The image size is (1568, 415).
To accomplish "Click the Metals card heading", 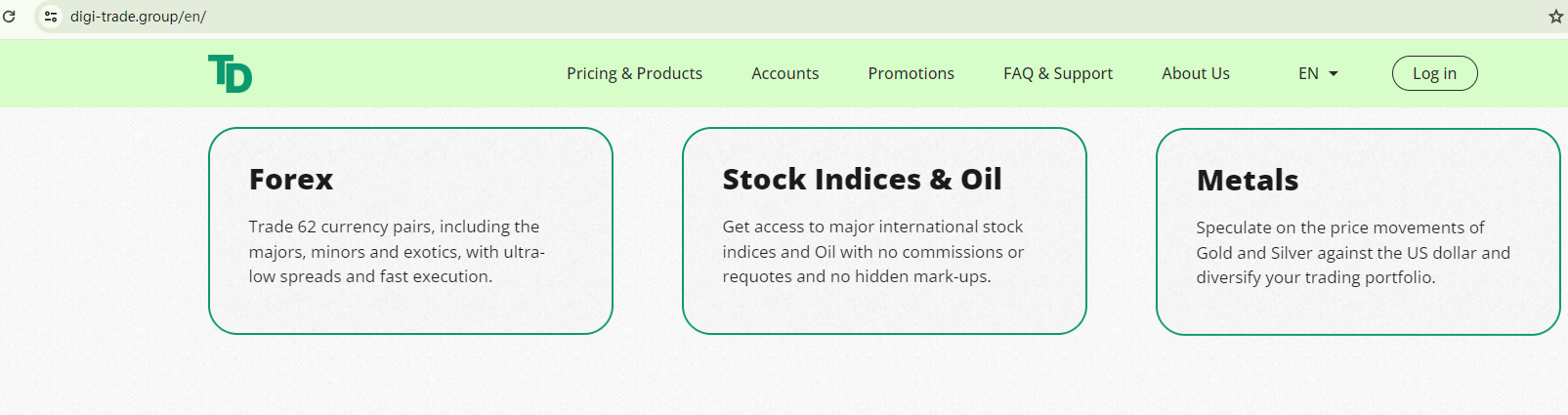I will (x=1247, y=181).
